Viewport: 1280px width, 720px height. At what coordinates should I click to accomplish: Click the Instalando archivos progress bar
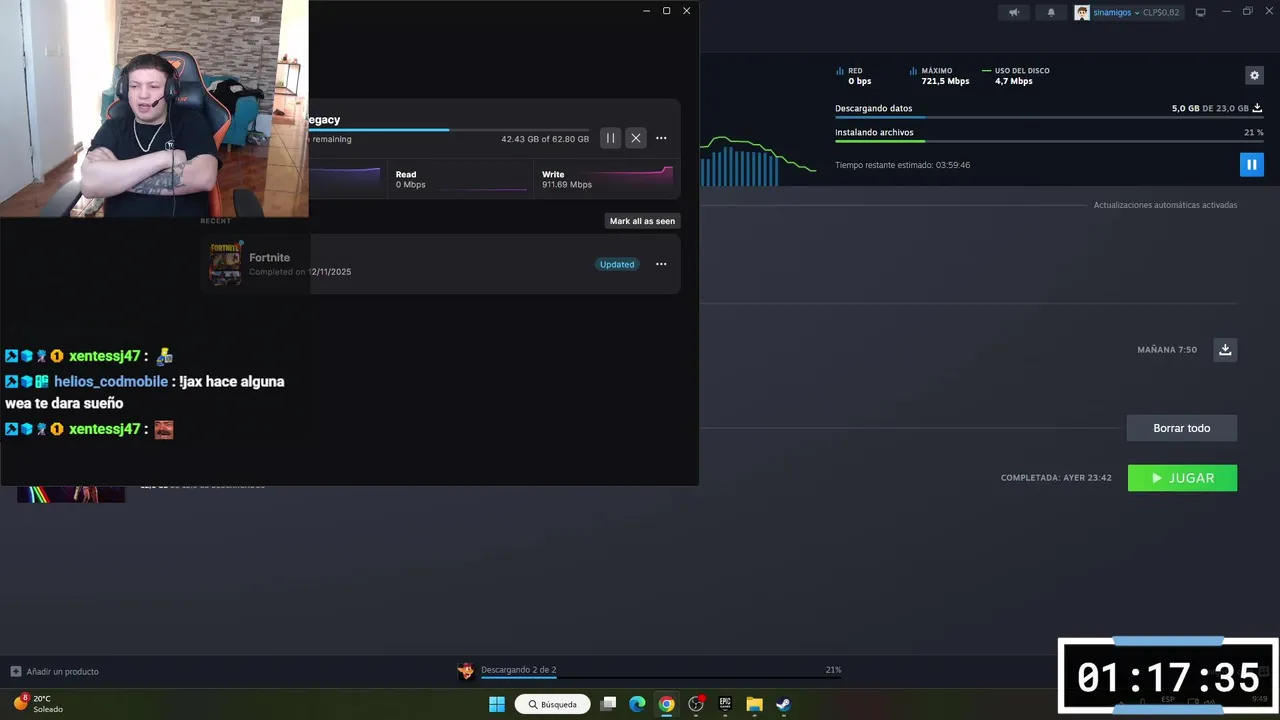click(1049, 141)
